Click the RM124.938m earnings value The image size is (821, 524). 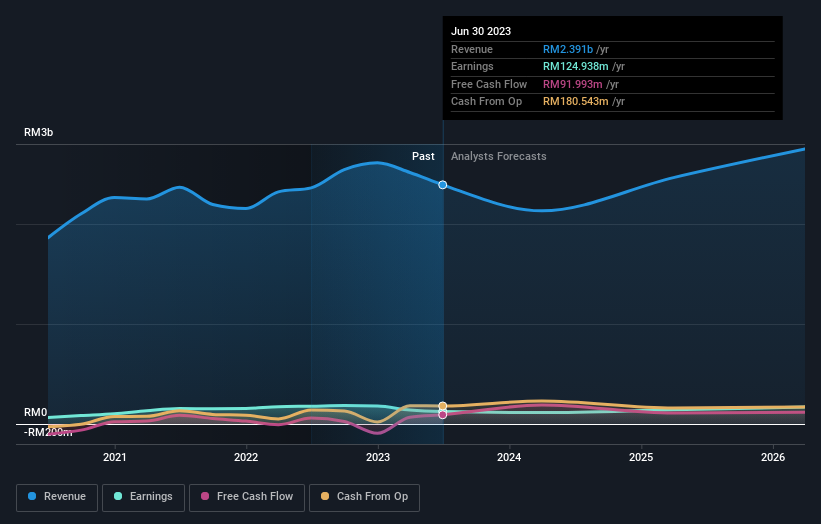[575, 66]
